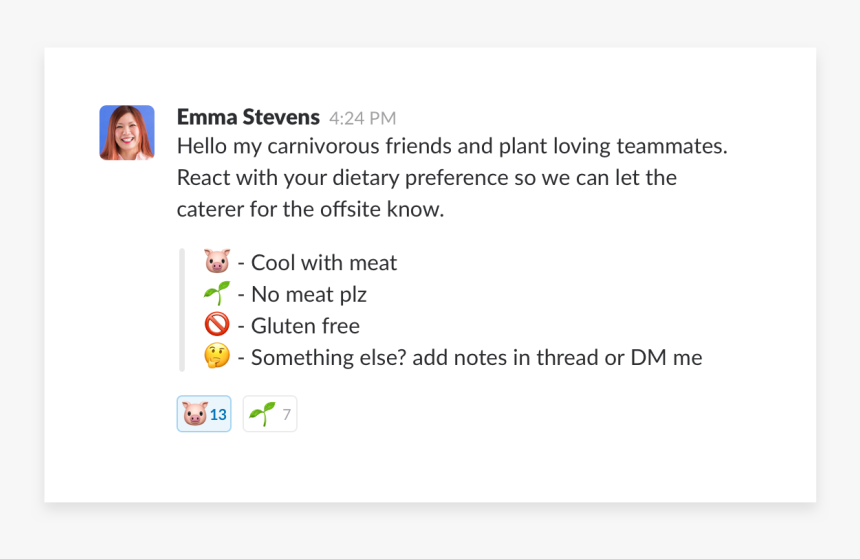Click the pig emoji beside Cool with meat

(x=217, y=262)
